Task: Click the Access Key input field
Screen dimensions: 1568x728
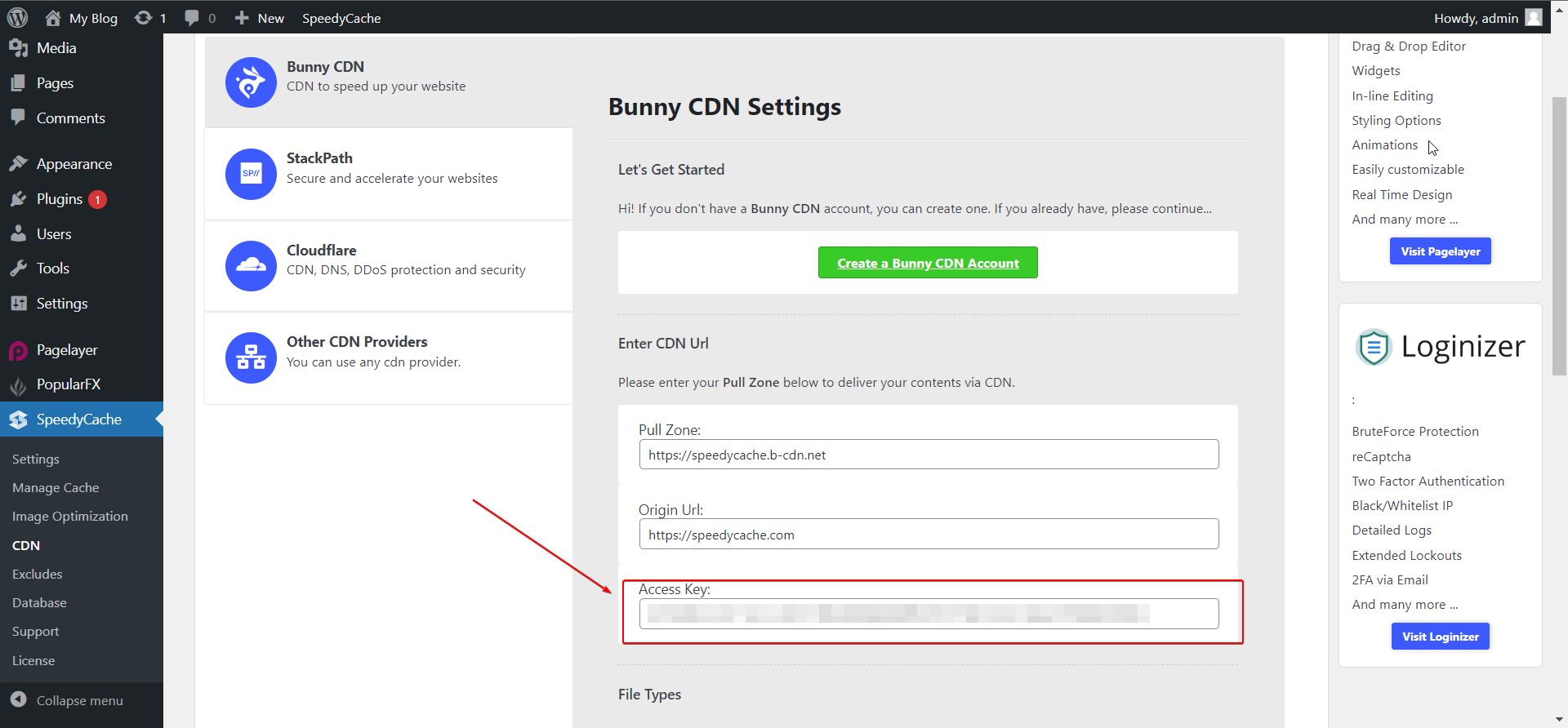Action: [x=929, y=614]
